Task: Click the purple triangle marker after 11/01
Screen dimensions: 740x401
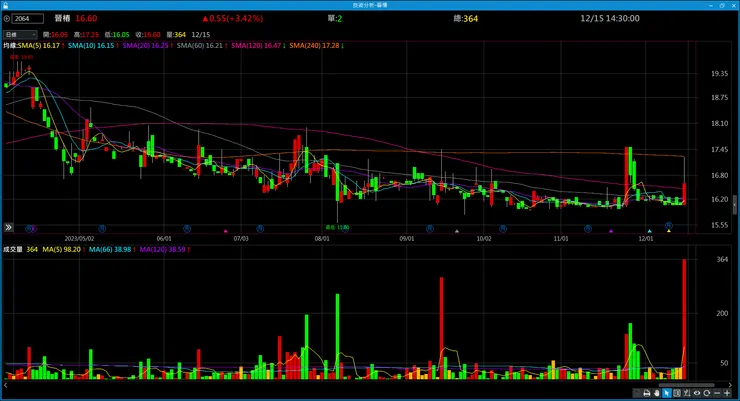Action: pyautogui.click(x=611, y=231)
